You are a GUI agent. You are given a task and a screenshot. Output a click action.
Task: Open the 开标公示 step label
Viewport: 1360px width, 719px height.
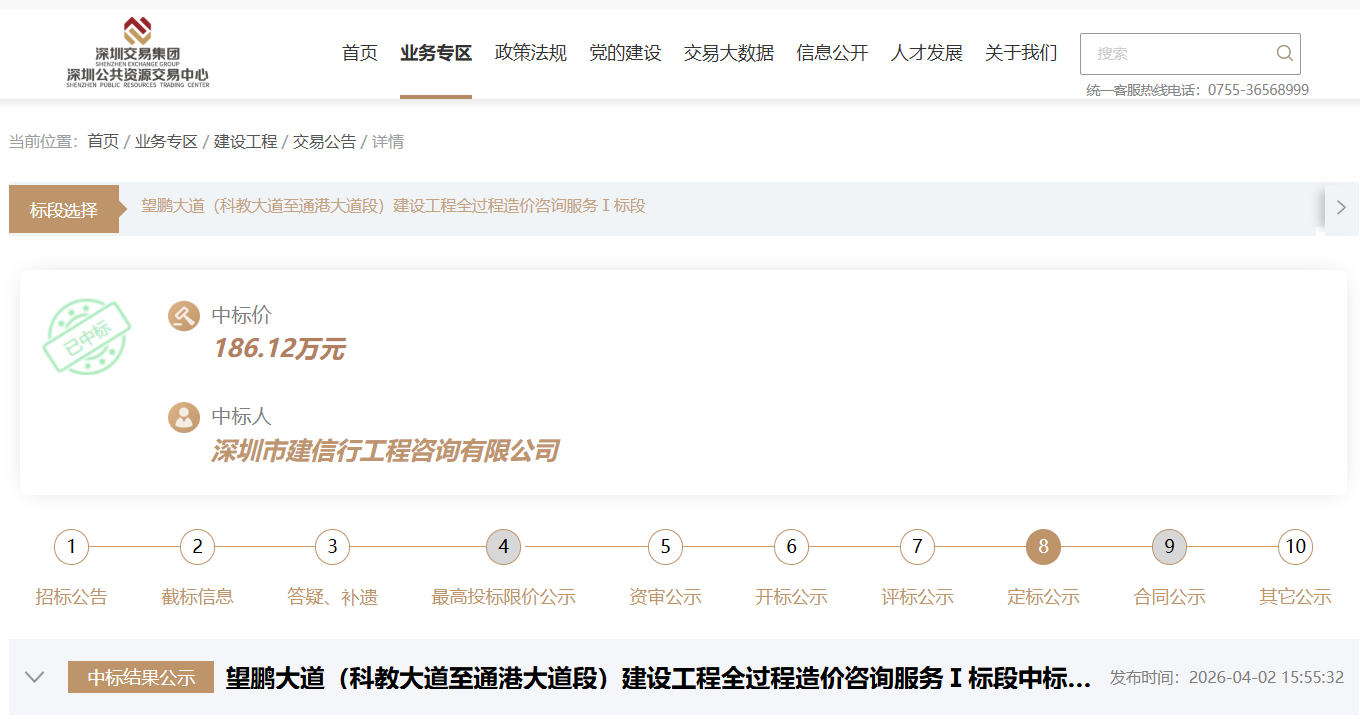(x=791, y=597)
